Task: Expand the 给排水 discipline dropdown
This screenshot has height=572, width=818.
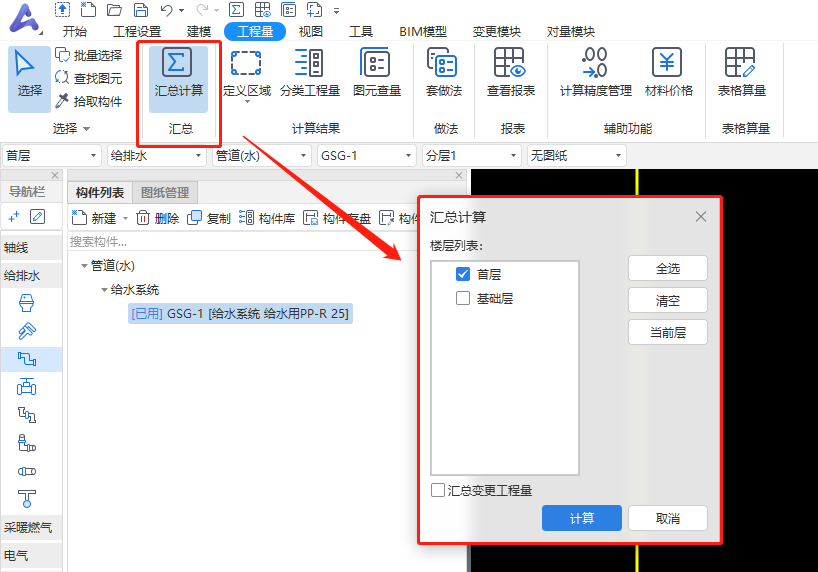Action: [x=157, y=156]
